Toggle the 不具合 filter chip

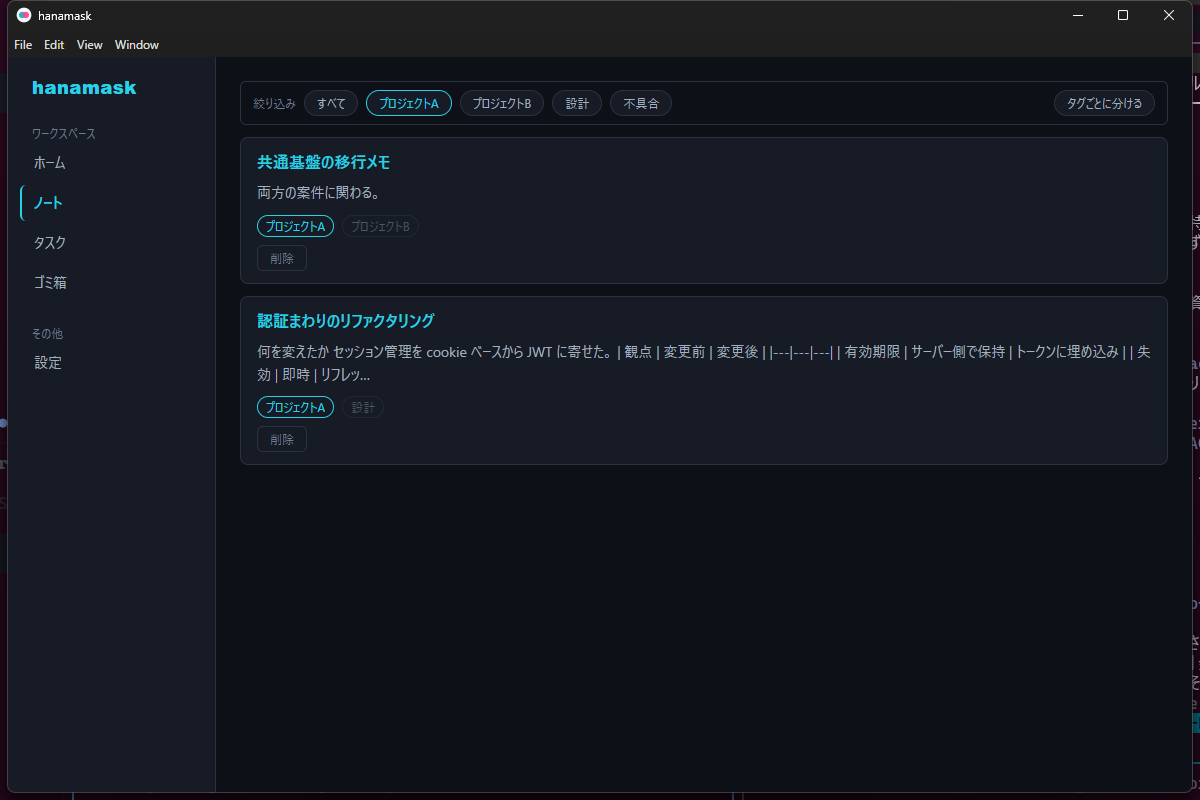point(641,103)
